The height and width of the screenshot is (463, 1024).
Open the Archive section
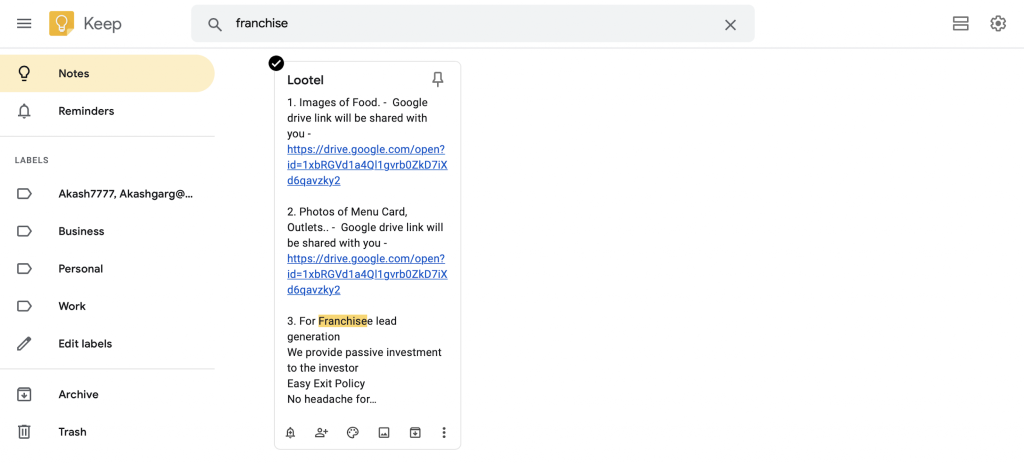[107, 394]
